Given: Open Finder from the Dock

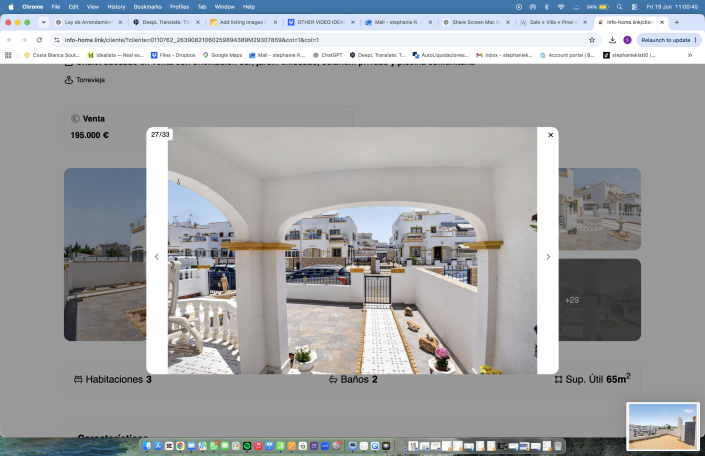Looking at the screenshot, I should (147, 446).
